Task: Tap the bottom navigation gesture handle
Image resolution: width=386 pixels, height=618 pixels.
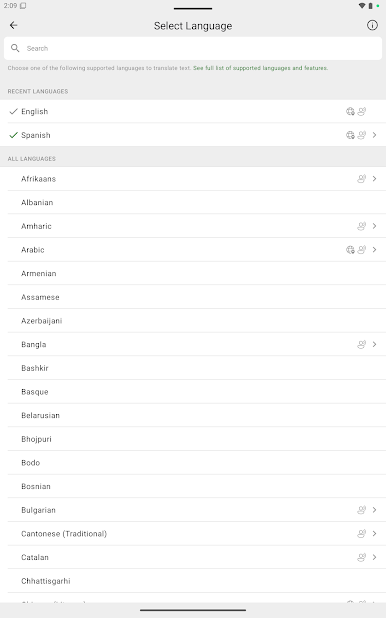Action: tap(193, 610)
